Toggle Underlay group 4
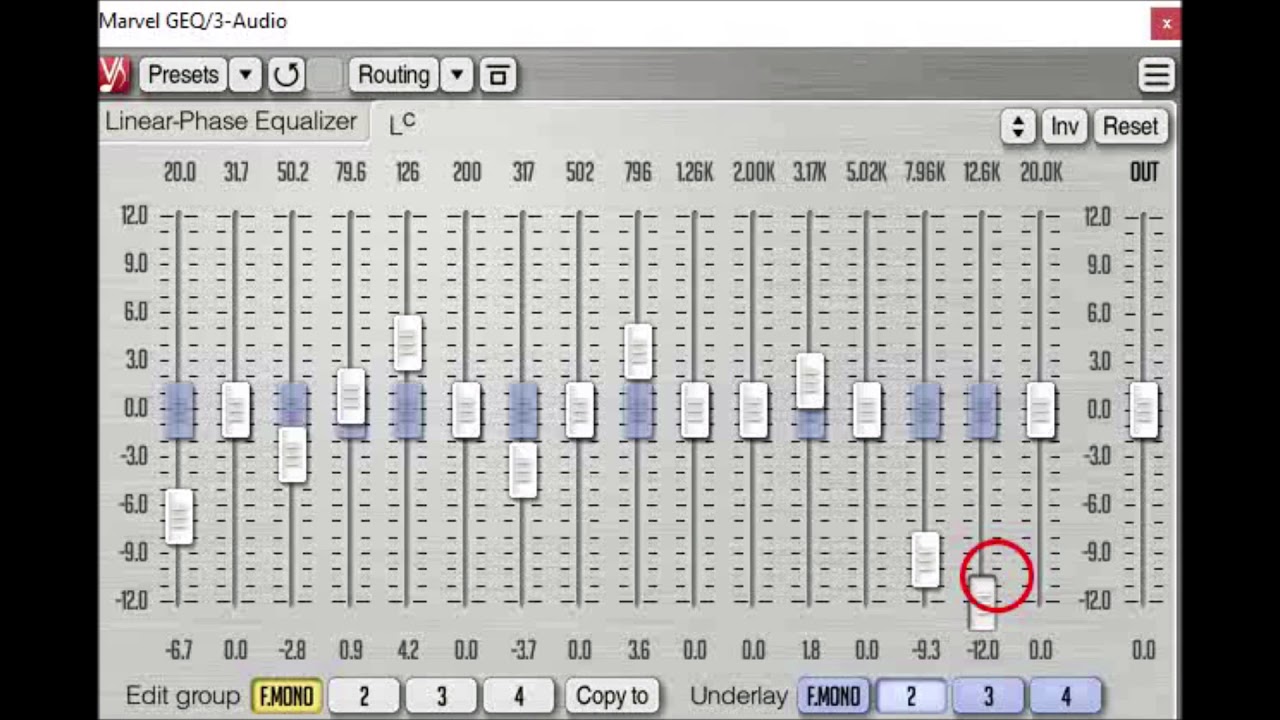The image size is (1280, 720). [1066, 696]
